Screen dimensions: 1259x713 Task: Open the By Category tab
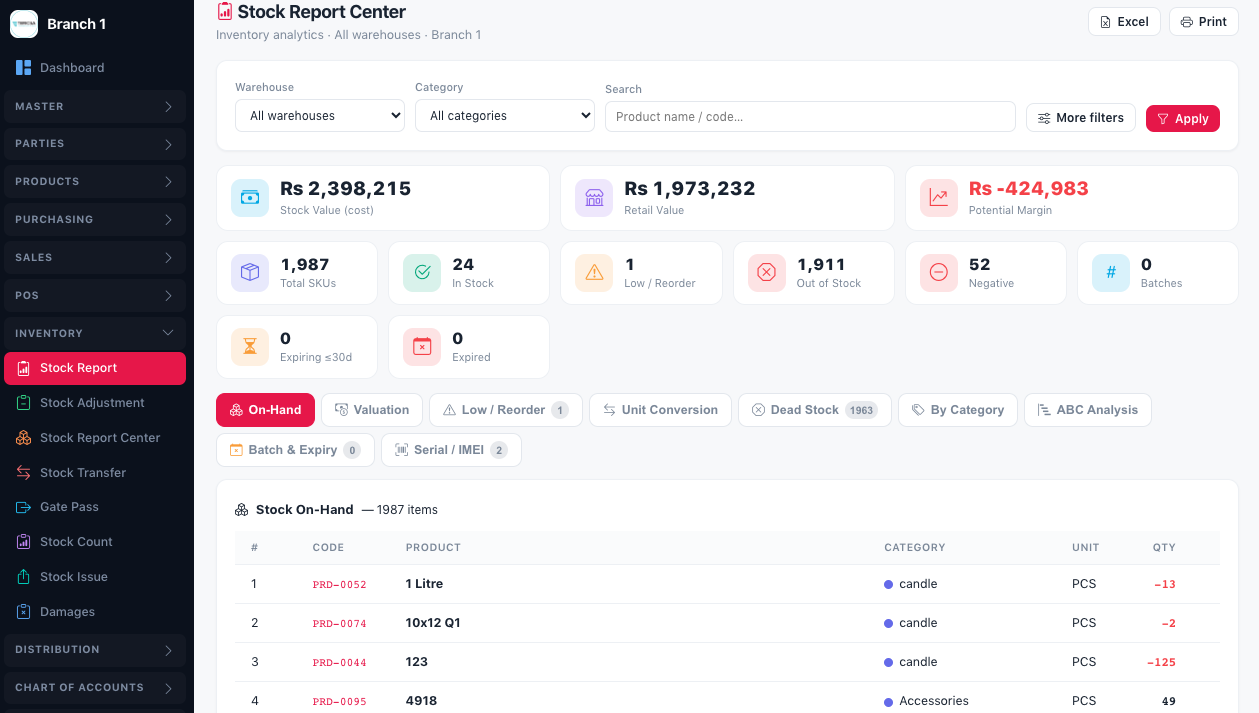[958, 410]
